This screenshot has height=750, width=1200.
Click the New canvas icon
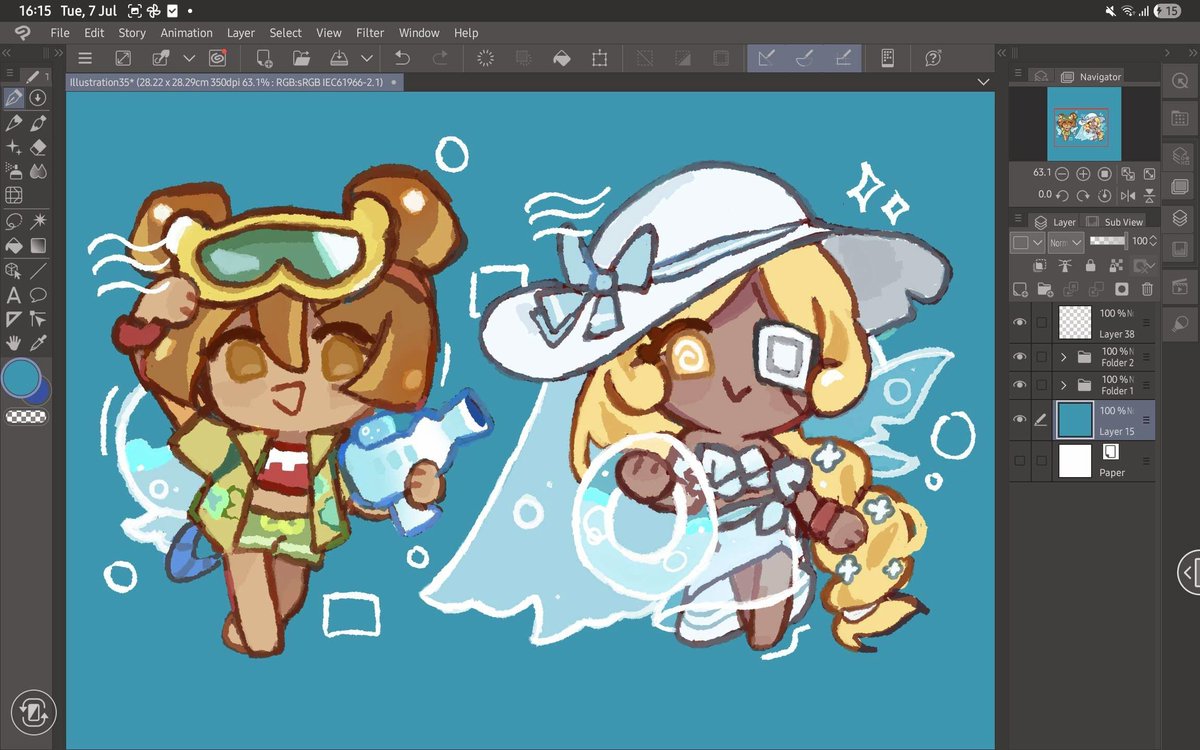(x=264, y=58)
